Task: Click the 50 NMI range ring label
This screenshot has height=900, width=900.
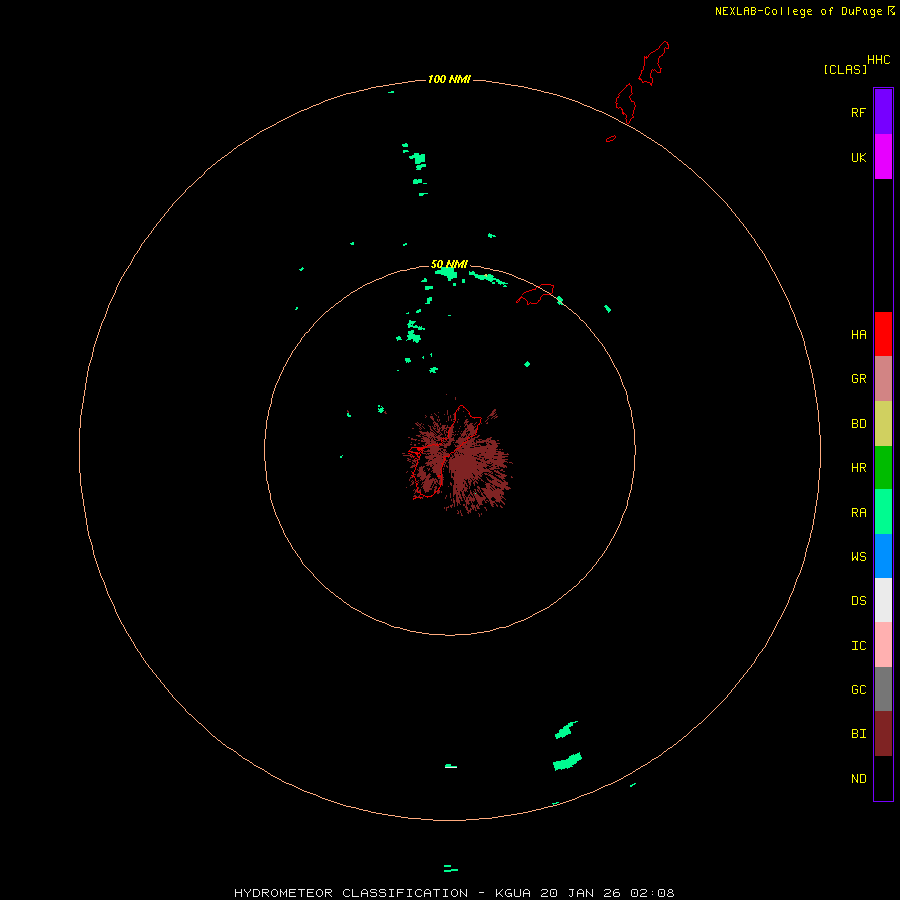Action: pos(449,264)
